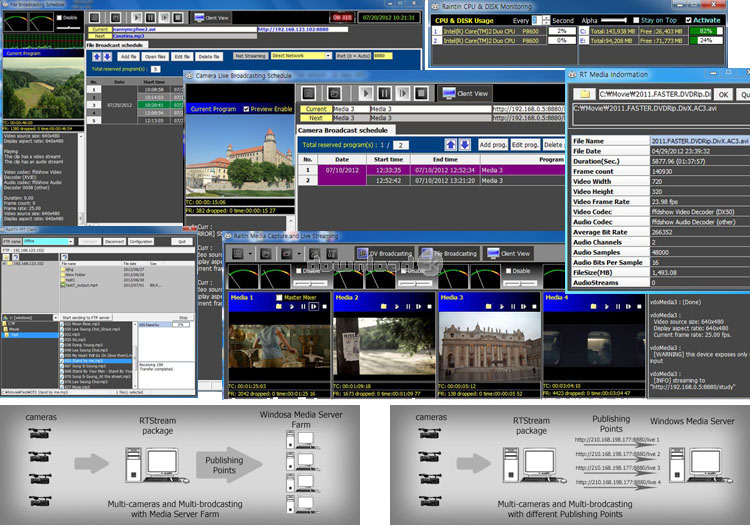The height and width of the screenshot is (526, 750).
Task: Toggle the Master Mixer checkbox
Action: click(279, 297)
